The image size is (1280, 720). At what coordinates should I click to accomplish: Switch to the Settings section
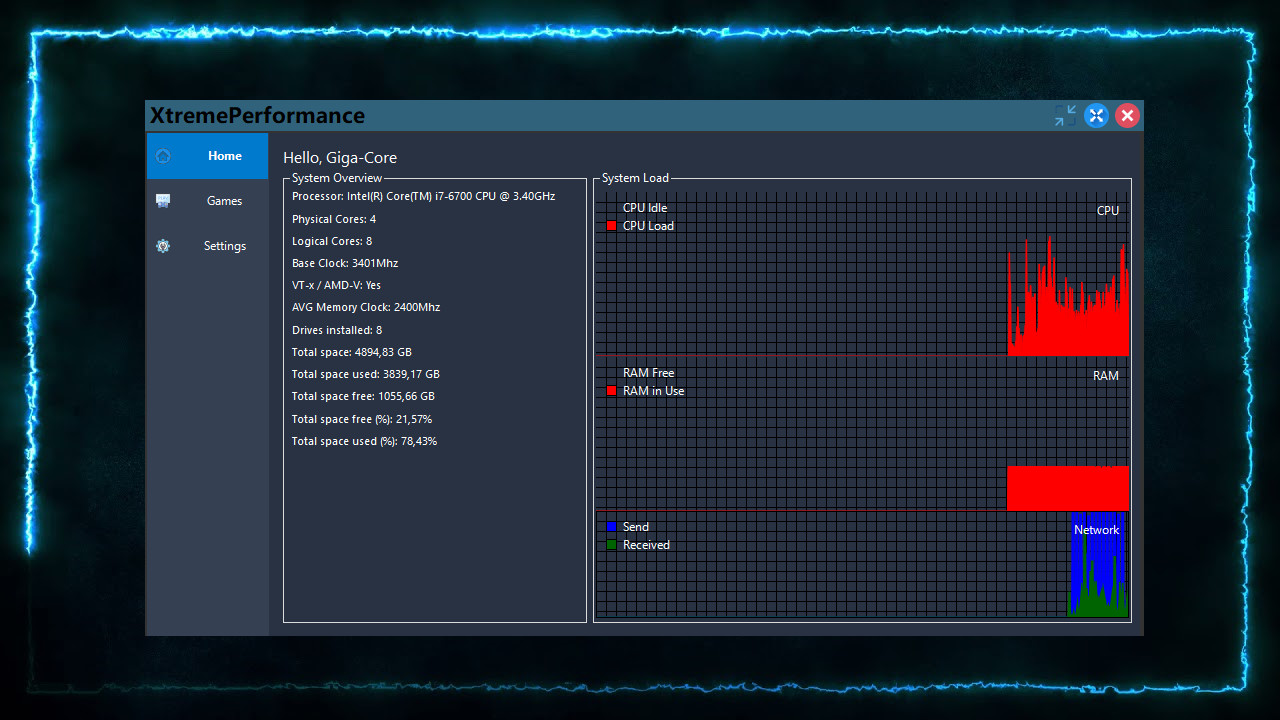224,245
